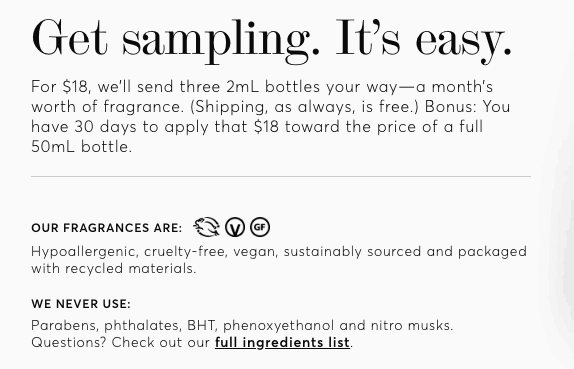Click the "For $18, we'll send three" line

tap(262, 87)
